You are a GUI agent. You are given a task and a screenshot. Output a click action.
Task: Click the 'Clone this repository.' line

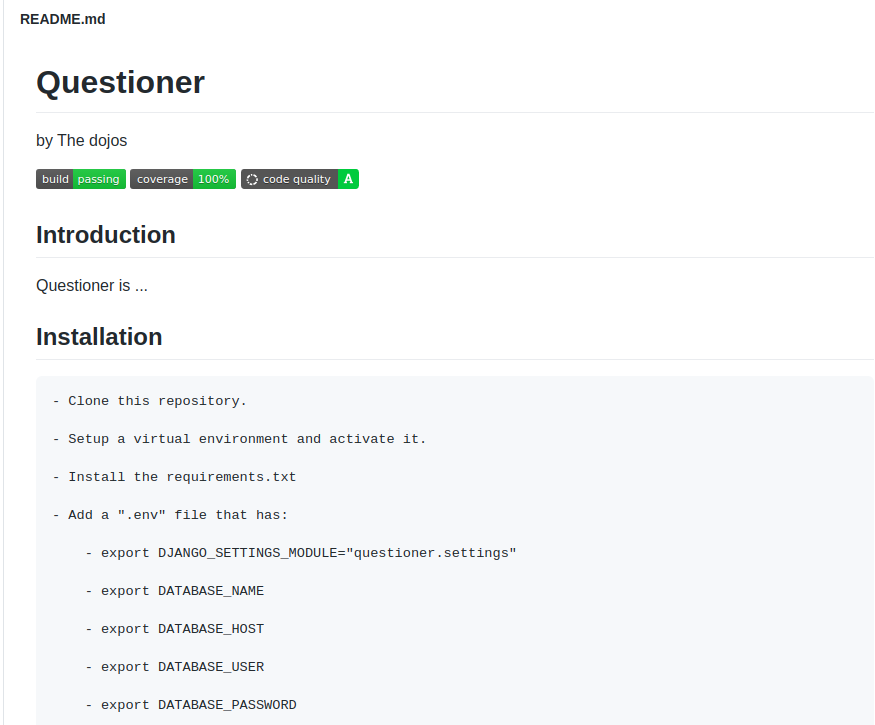150,401
